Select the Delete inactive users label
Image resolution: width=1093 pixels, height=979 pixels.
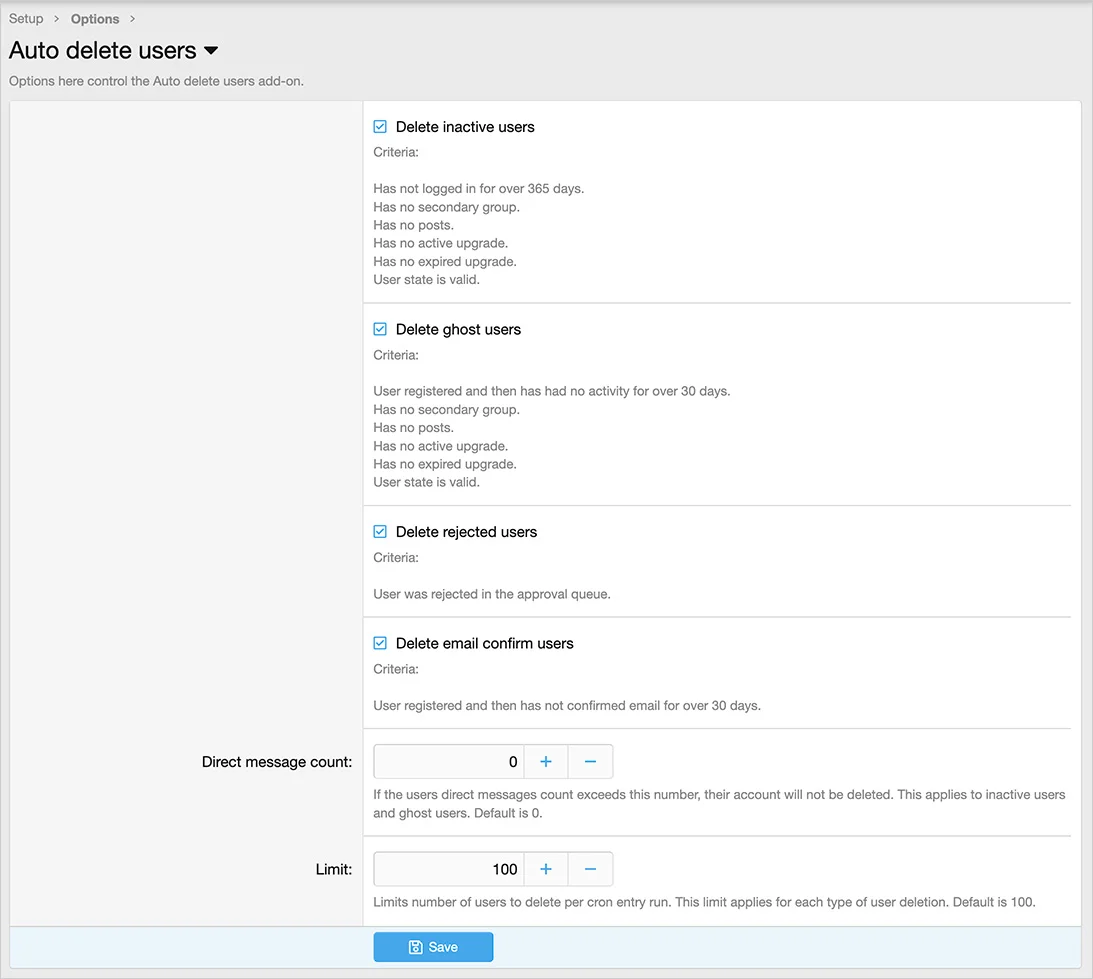click(x=465, y=127)
